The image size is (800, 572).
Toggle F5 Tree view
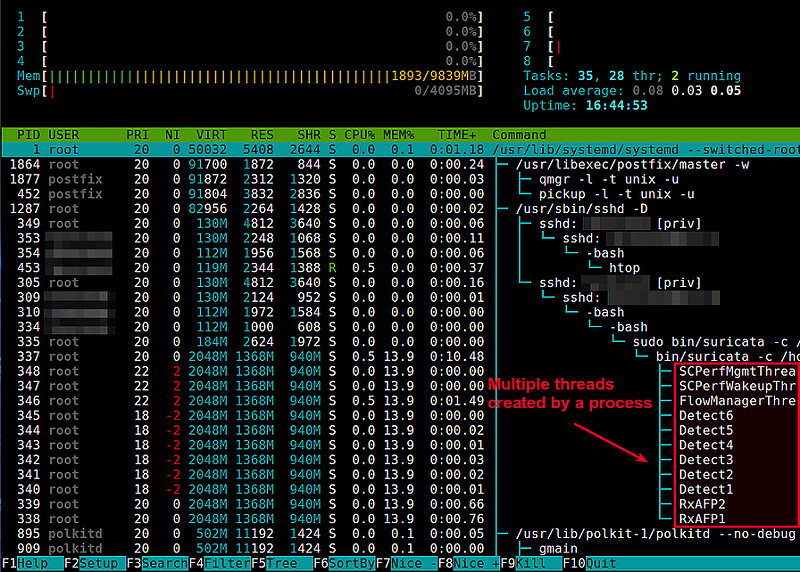tap(280, 564)
